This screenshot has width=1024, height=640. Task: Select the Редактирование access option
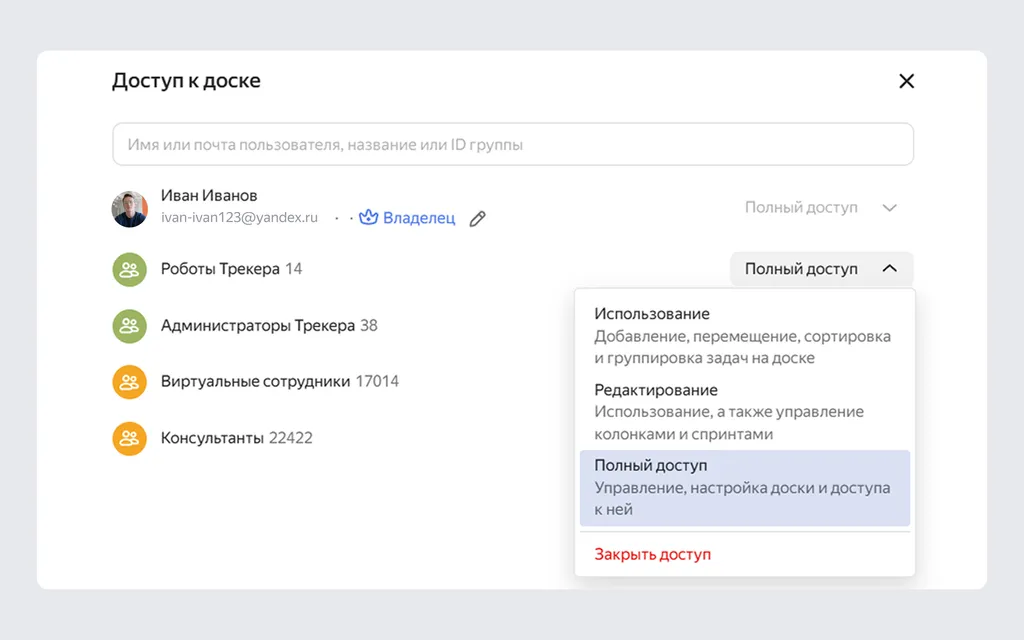pos(744,411)
